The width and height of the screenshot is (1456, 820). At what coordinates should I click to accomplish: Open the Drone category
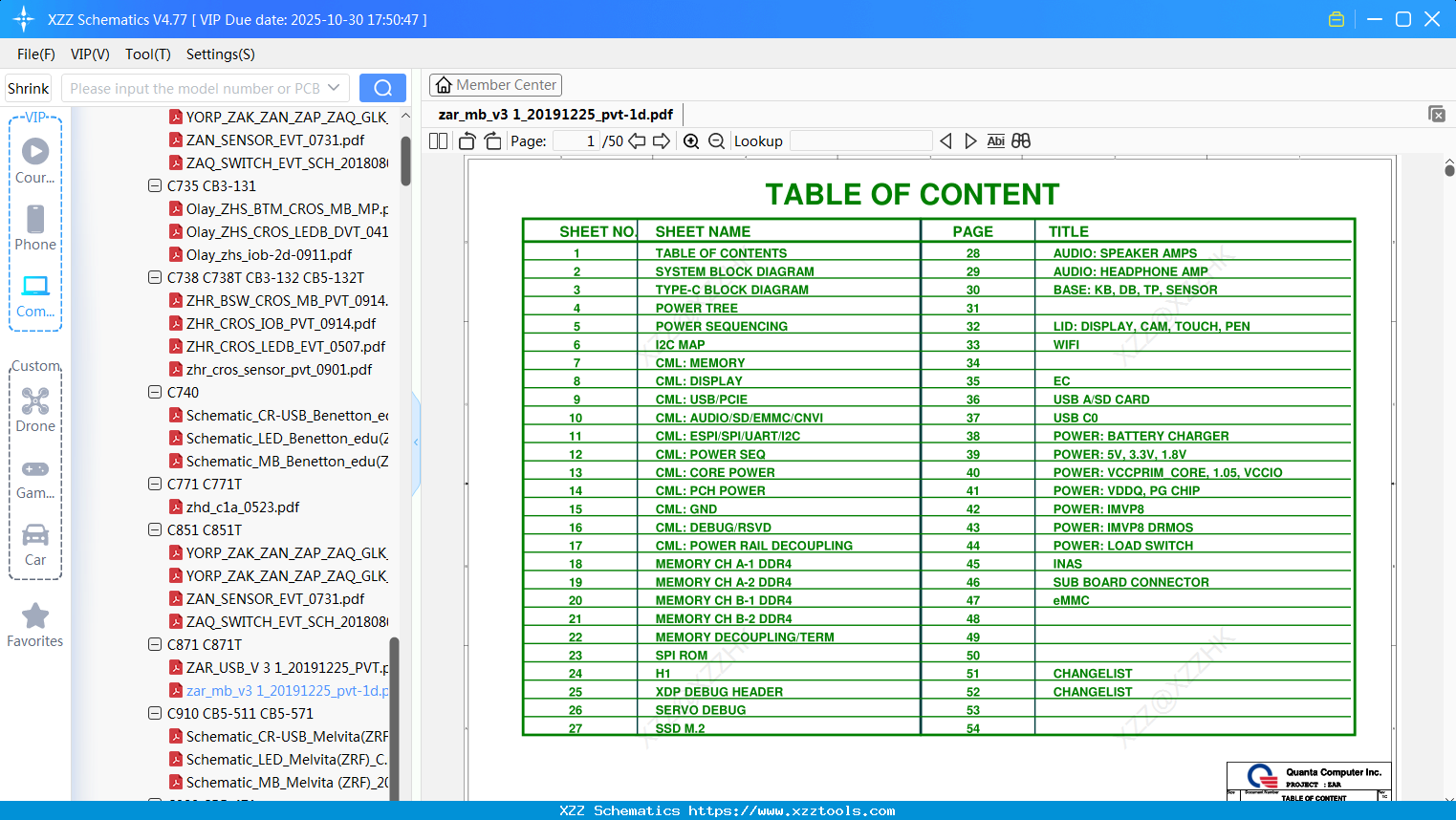click(35, 410)
